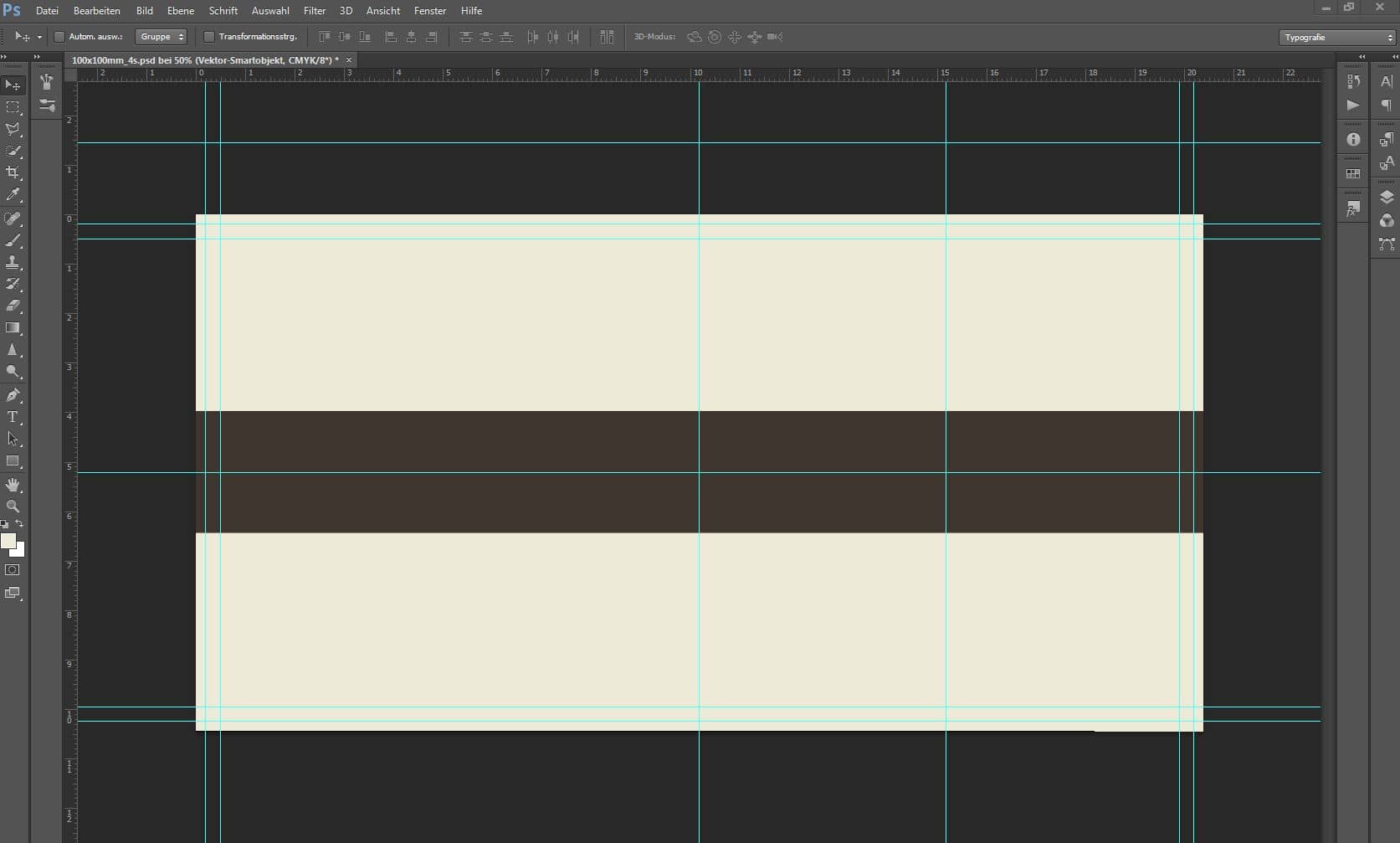This screenshot has width=1400, height=843.
Task: Open the Info panel icon
Action: (x=1353, y=139)
